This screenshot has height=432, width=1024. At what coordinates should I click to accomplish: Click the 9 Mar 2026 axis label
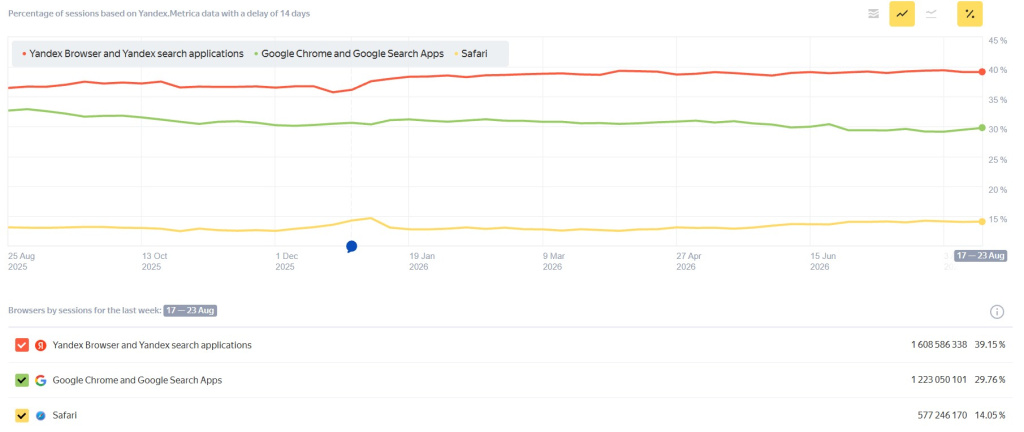pyautogui.click(x=552, y=261)
